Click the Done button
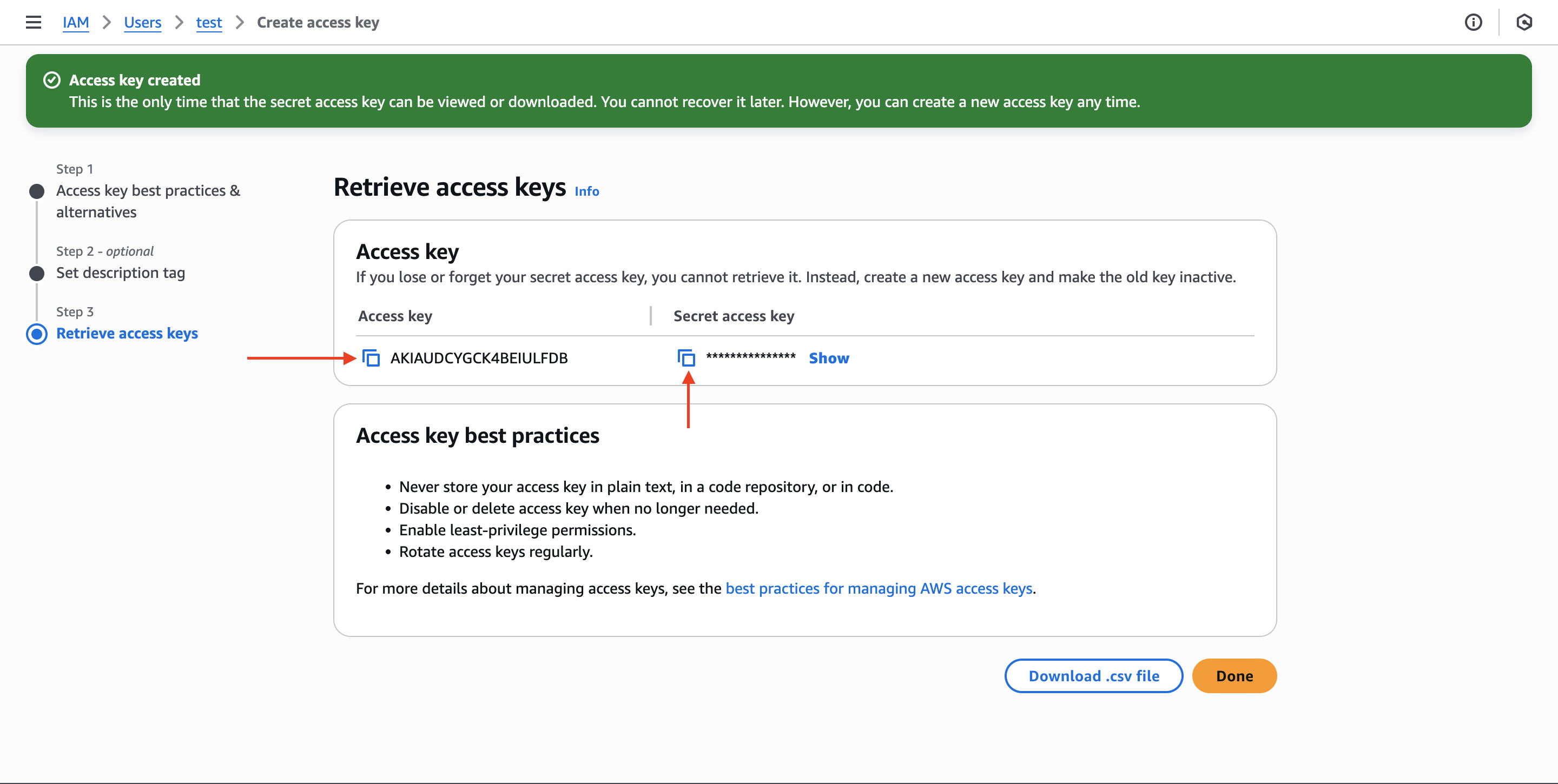 (x=1234, y=676)
